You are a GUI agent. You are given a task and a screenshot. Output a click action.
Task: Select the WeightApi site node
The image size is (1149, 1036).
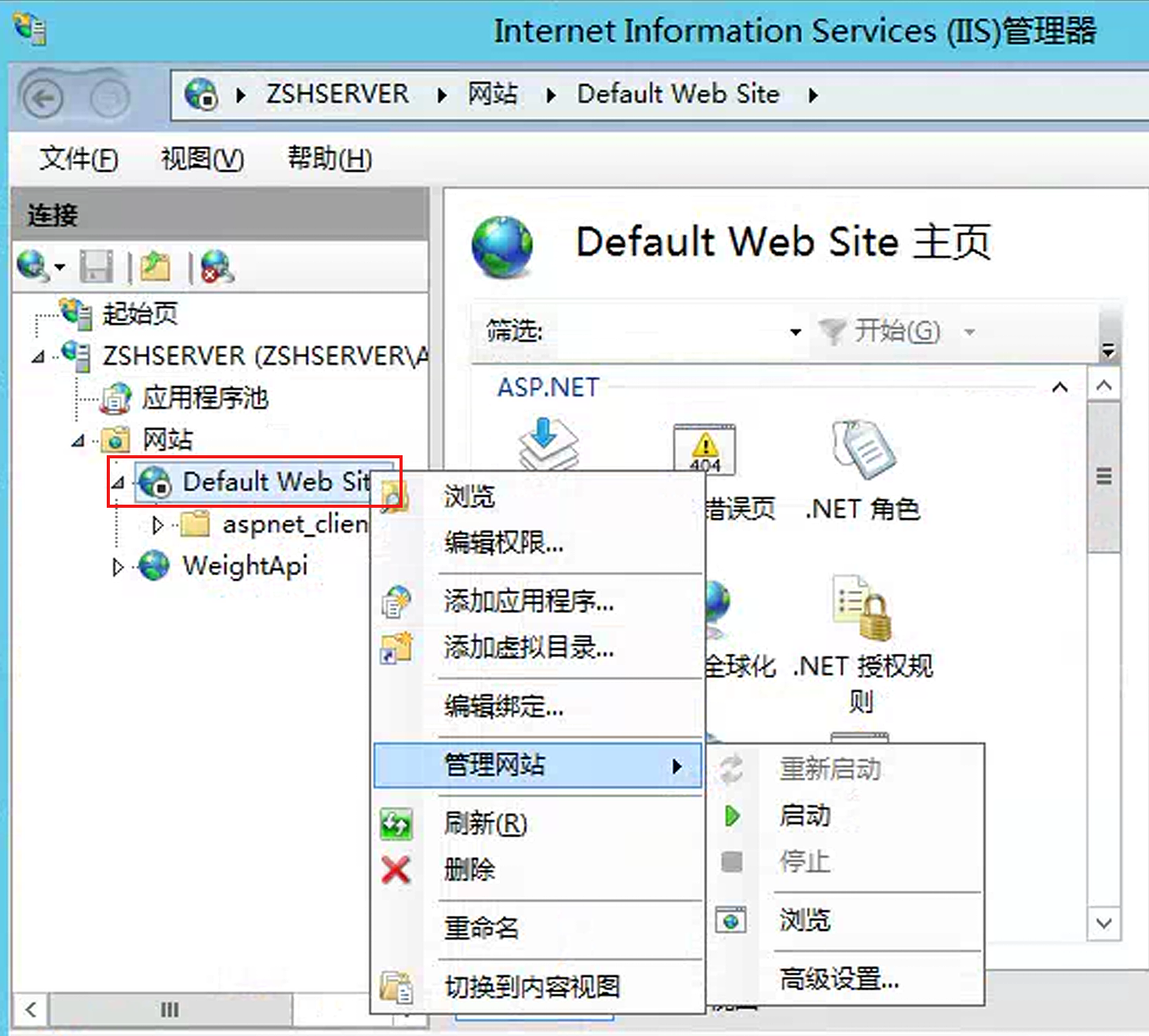[x=245, y=565]
